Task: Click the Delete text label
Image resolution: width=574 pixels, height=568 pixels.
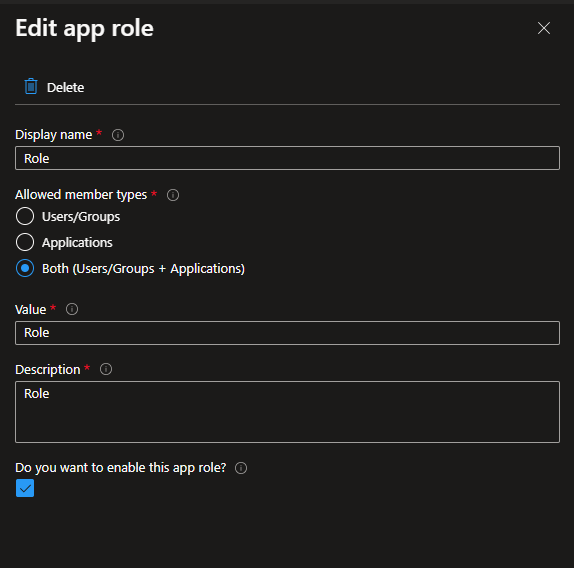Action: click(66, 87)
